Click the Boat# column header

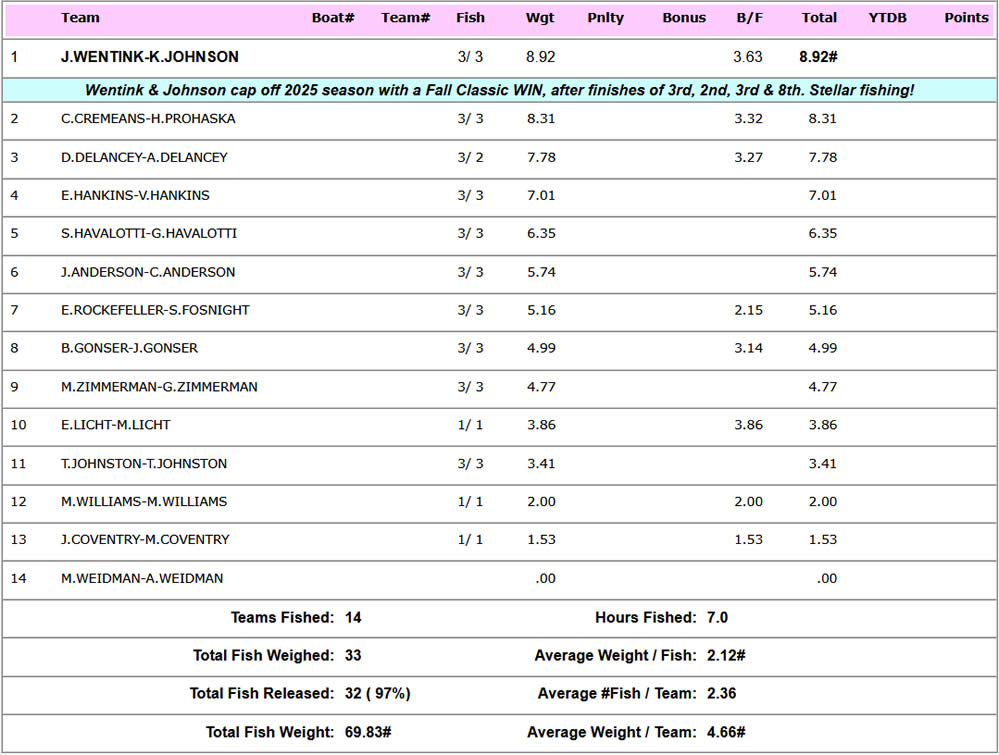tap(333, 17)
